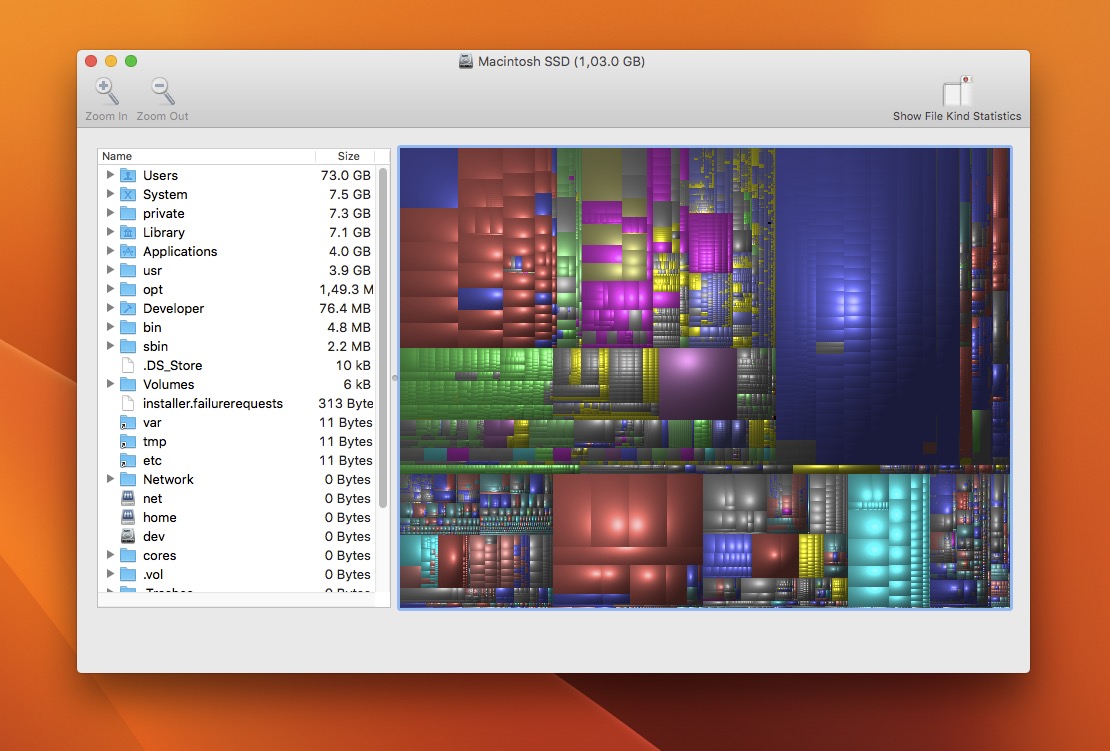The width and height of the screenshot is (1110, 751).
Task: Click the Zoom Out magnifier icon
Action: tap(162, 91)
